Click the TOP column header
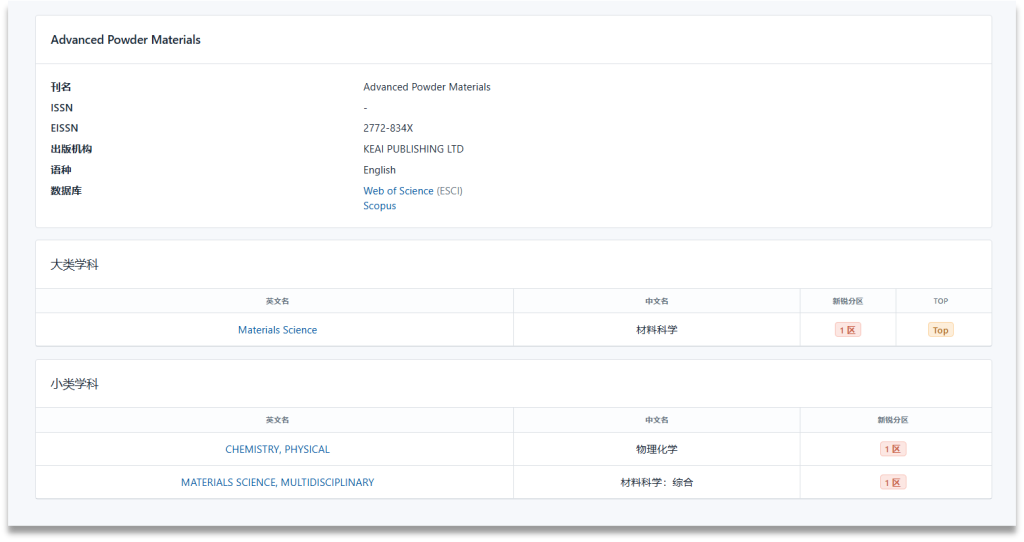This screenshot has height=542, width=1024. pos(940,301)
